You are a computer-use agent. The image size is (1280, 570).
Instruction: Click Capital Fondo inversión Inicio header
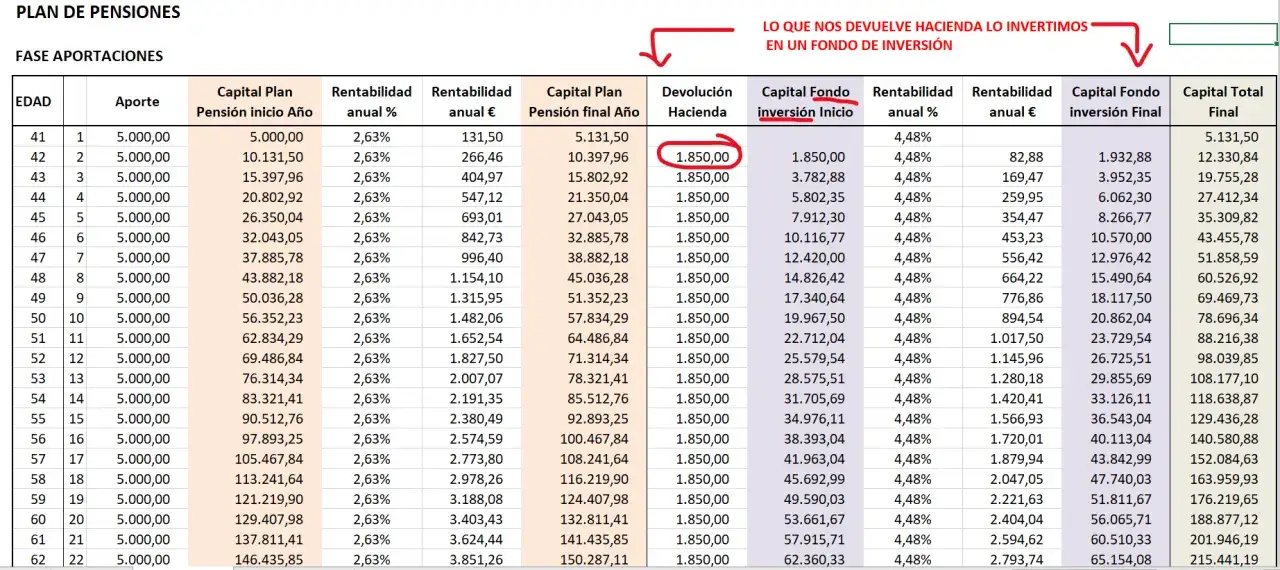pyautogui.click(x=805, y=102)
